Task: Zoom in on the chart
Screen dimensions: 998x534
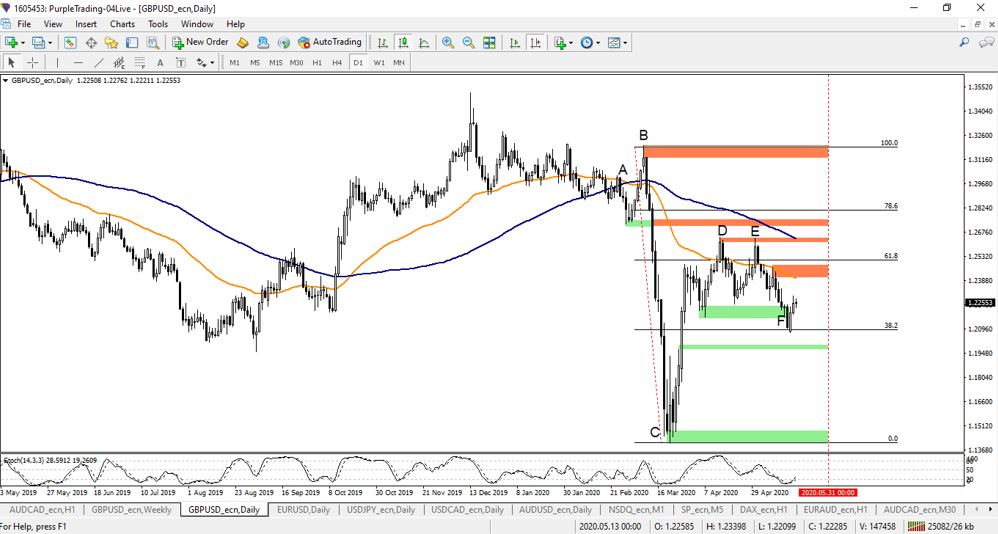Action: (447, 42)
